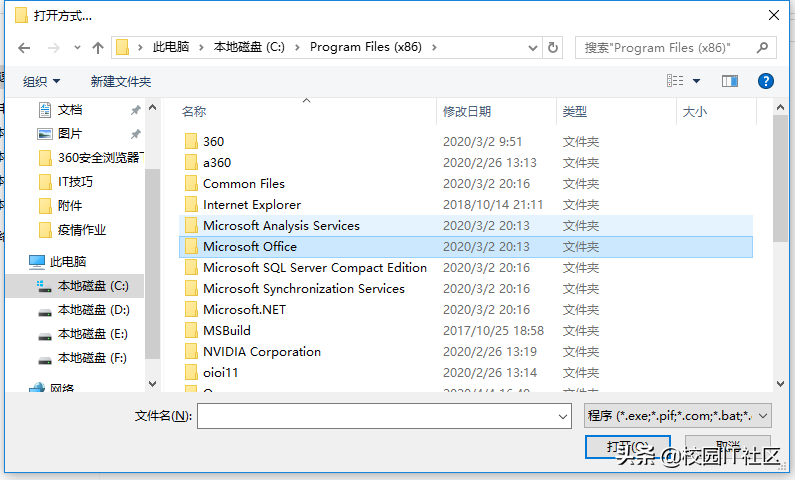Viewport: 795px width, 480px height.
Task: Expand chevron after 此电脑 breadcrumb
Action: pyautogui.click(x=201, y=47)
